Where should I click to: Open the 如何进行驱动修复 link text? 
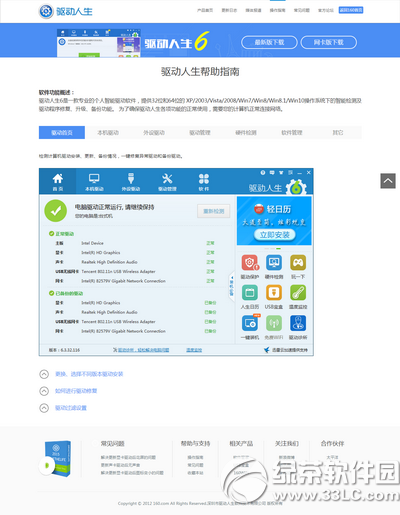pos(76,391)
